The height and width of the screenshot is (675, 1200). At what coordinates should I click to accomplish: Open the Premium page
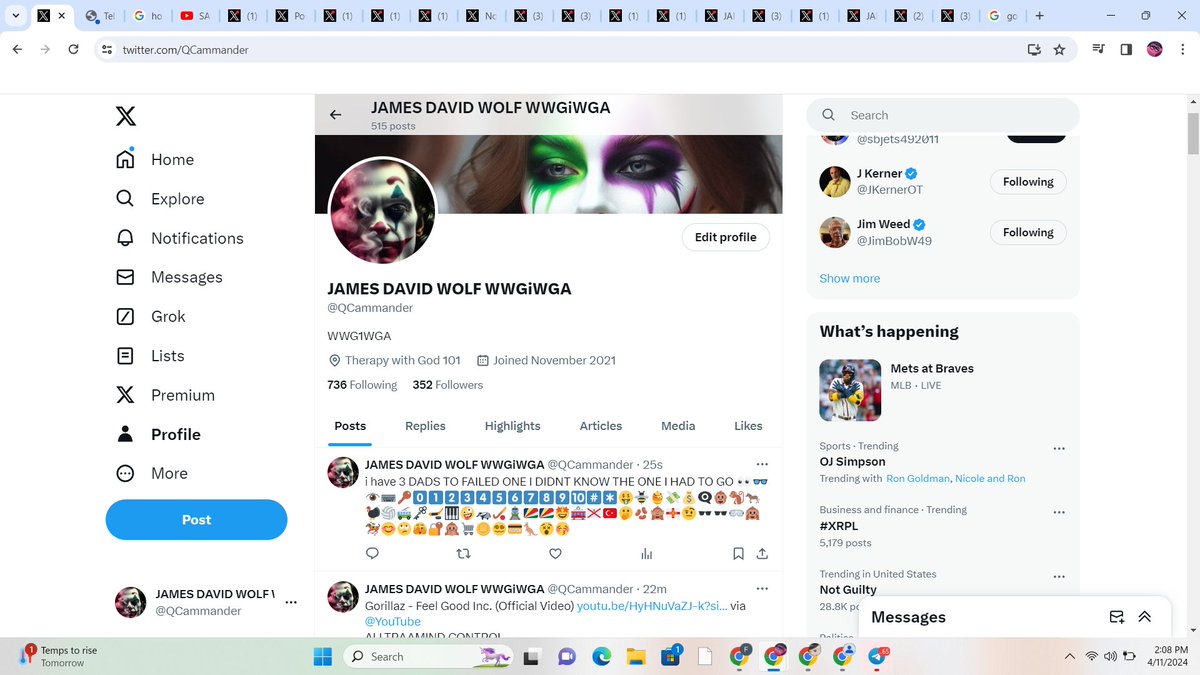pos(165,395)
